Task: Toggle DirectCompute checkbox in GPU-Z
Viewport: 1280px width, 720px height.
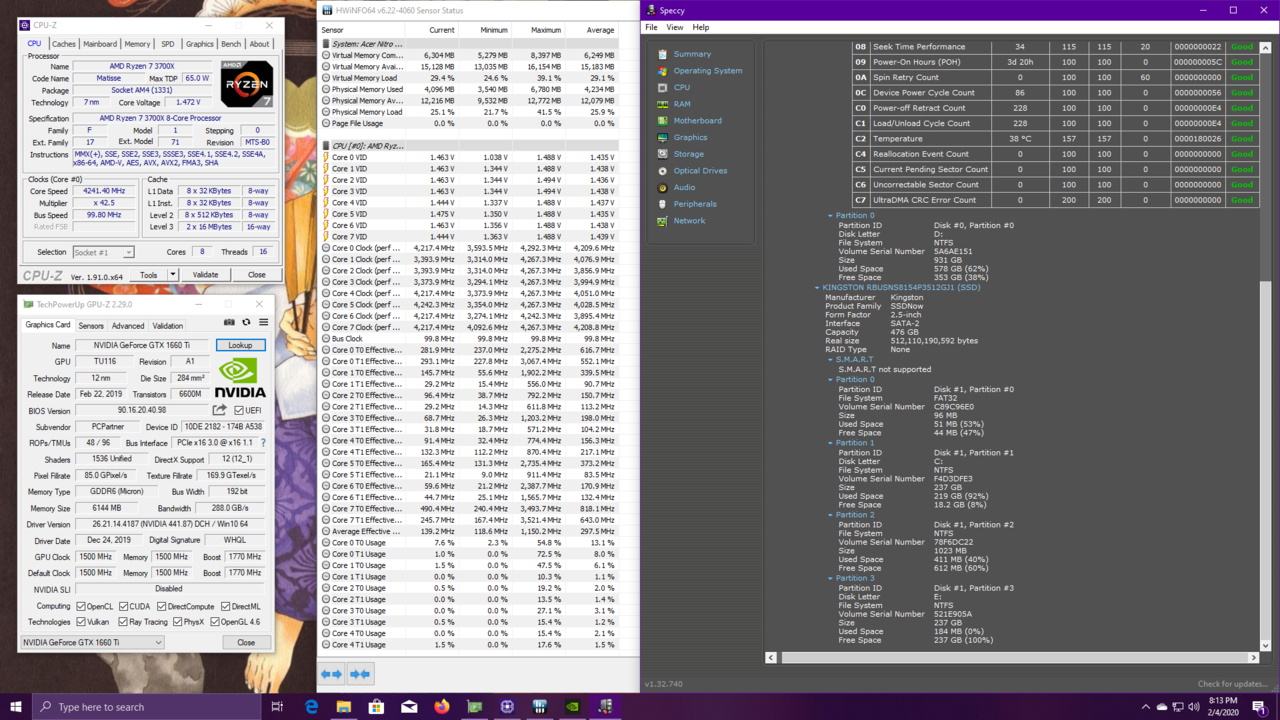Action: pyautogui.click(x=160, y=606)
